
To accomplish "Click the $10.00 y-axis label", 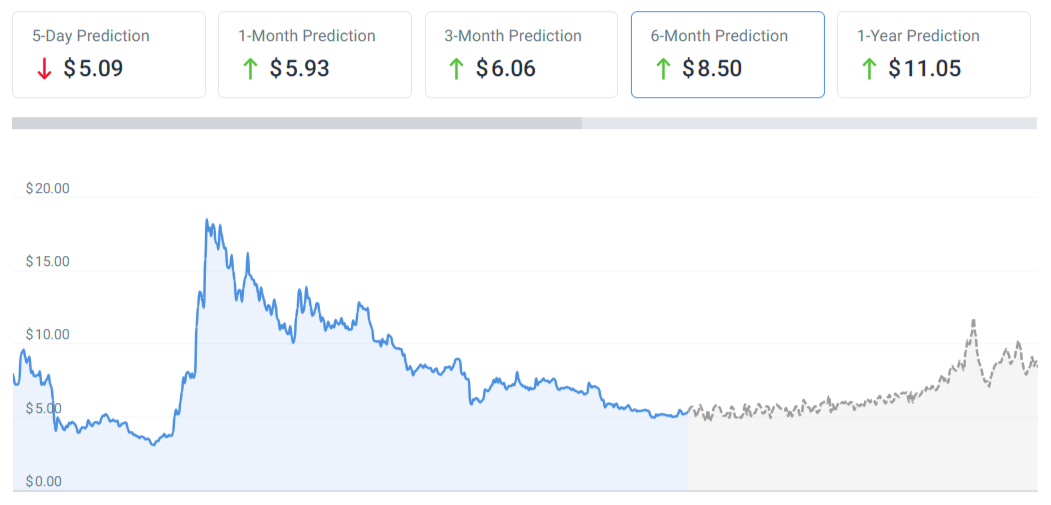I will pyautogui.click(x=47, y=334).
